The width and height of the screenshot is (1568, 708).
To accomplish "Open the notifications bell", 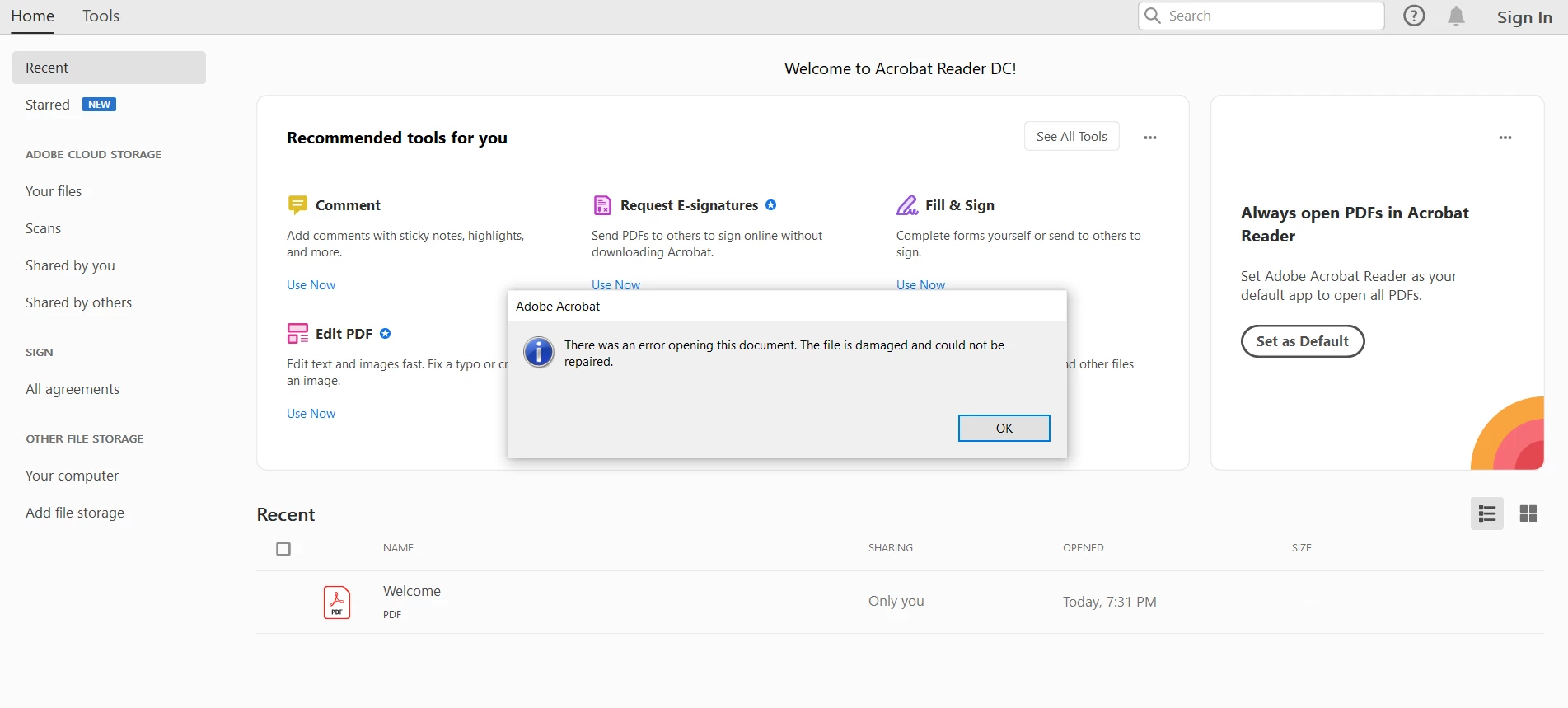I will point(1457,16).
